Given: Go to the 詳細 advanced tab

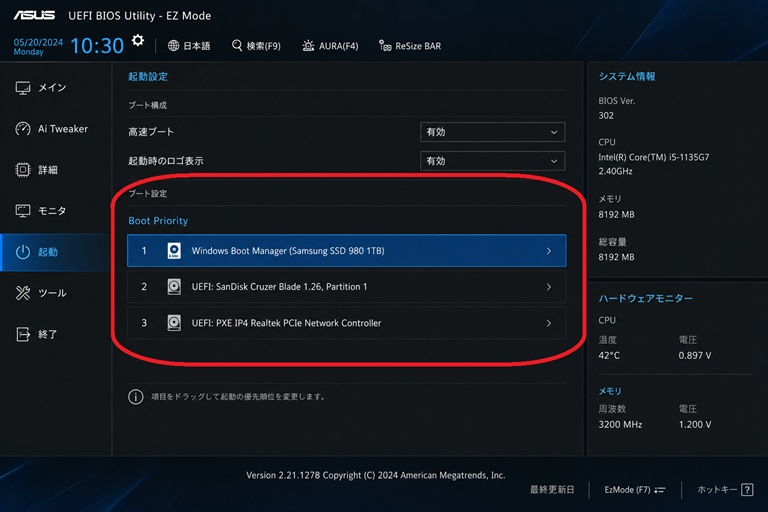Looking at the screenshot, I should pyautogui.click(x=55, y=170).
